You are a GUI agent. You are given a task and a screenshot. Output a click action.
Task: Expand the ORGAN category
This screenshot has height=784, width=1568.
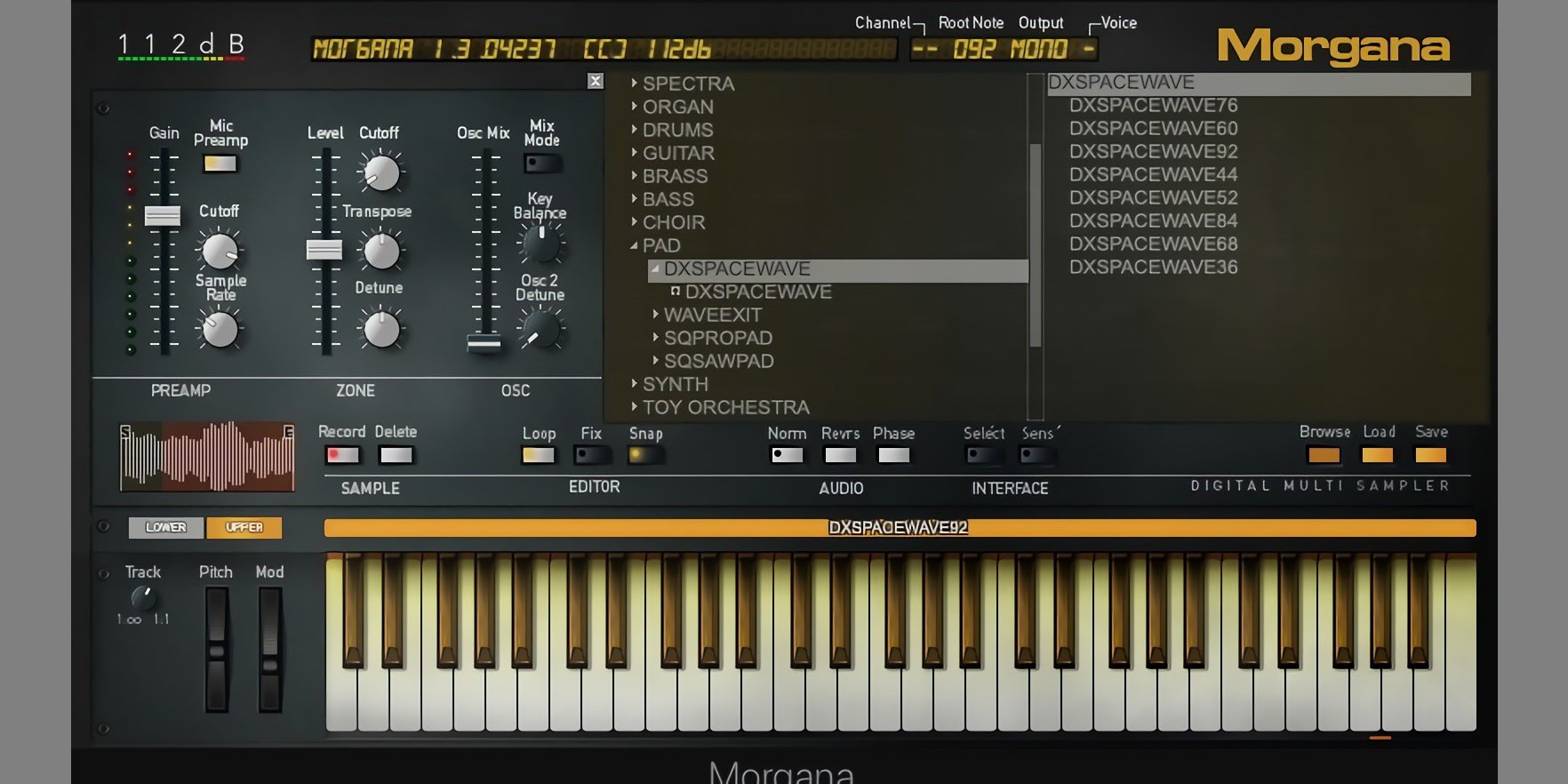click(634, 106)
